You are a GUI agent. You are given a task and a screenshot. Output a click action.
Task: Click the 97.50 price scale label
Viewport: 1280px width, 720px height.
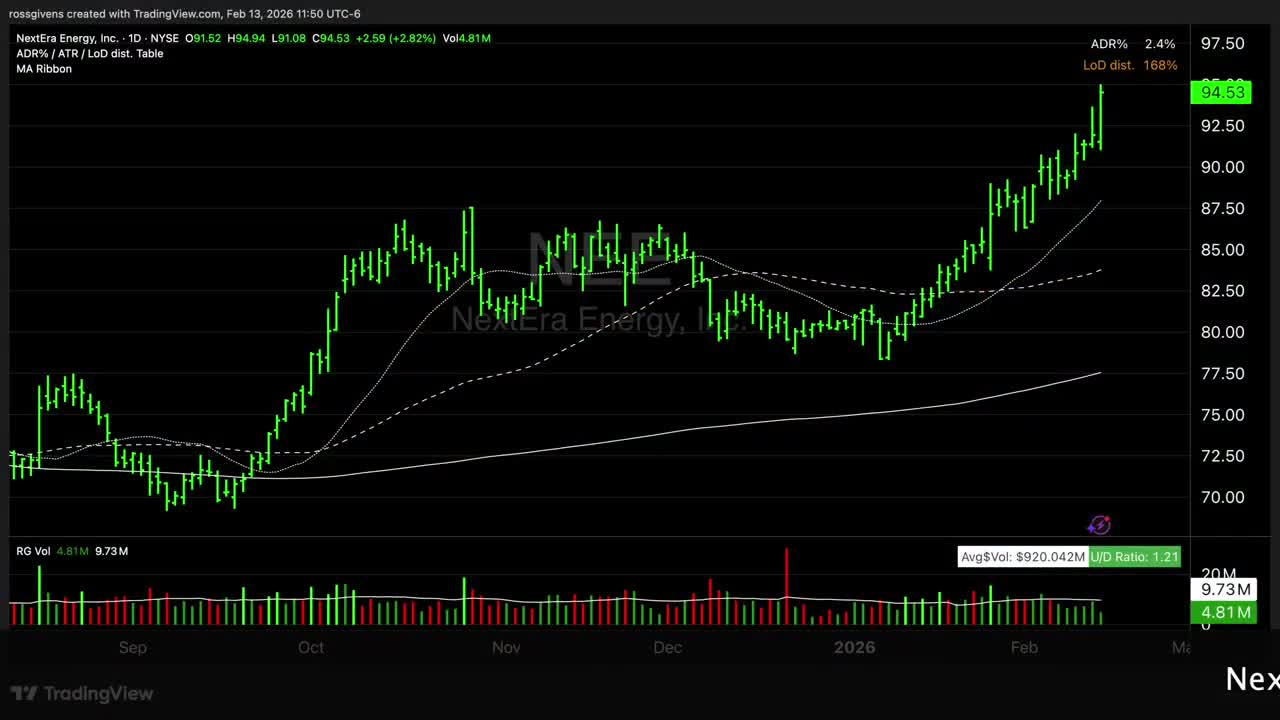point(1222,44)
